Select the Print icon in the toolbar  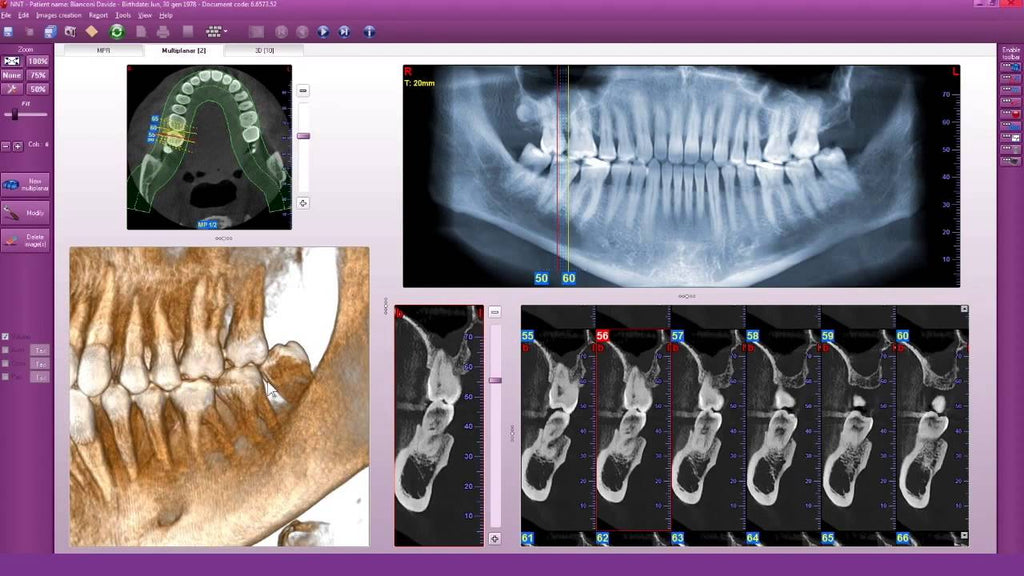164,30
